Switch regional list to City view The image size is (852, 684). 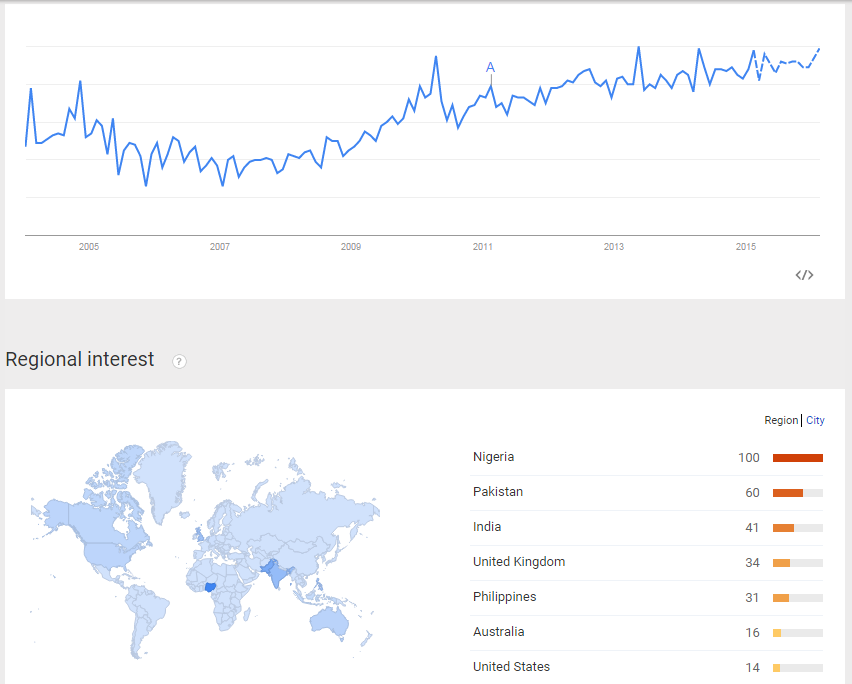815,420
